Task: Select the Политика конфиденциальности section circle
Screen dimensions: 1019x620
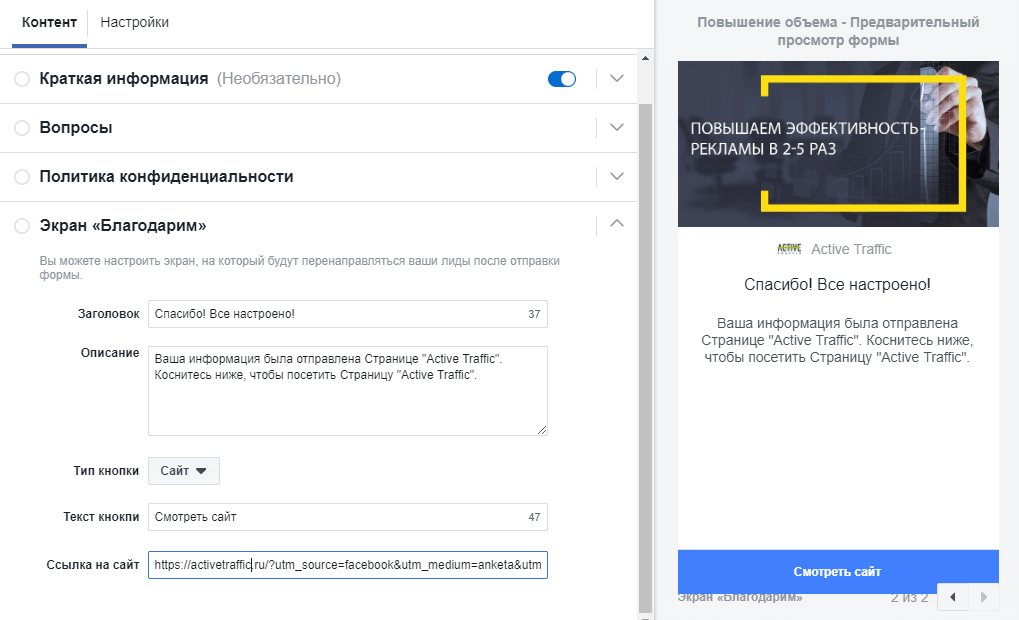Action: coord(22,177)
